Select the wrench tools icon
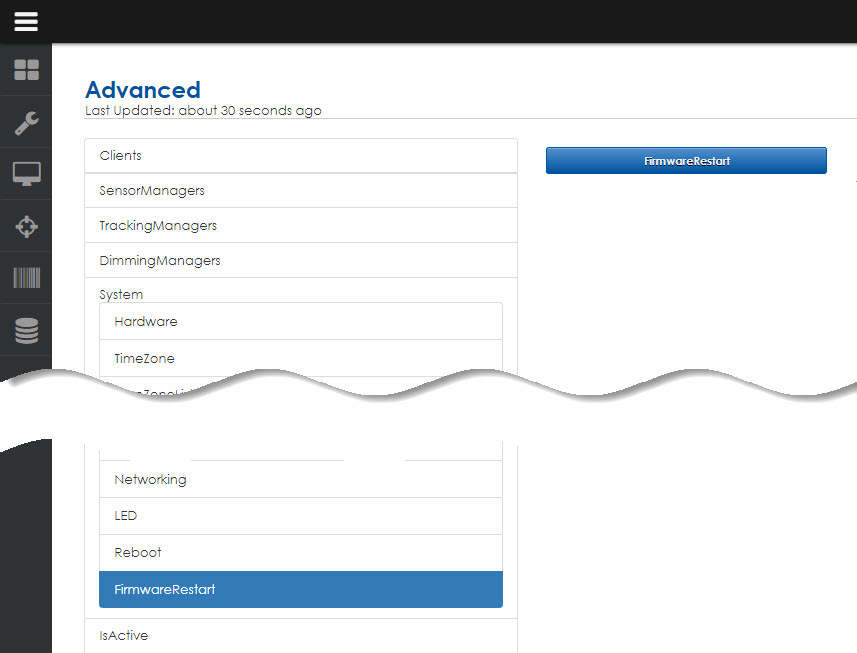 pos(26,122)
